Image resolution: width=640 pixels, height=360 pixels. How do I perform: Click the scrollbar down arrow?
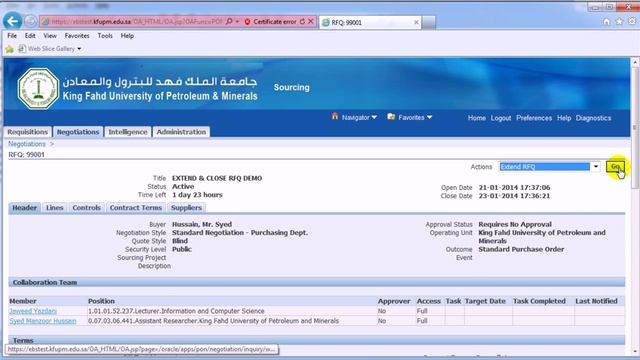(x=635, y=351)
